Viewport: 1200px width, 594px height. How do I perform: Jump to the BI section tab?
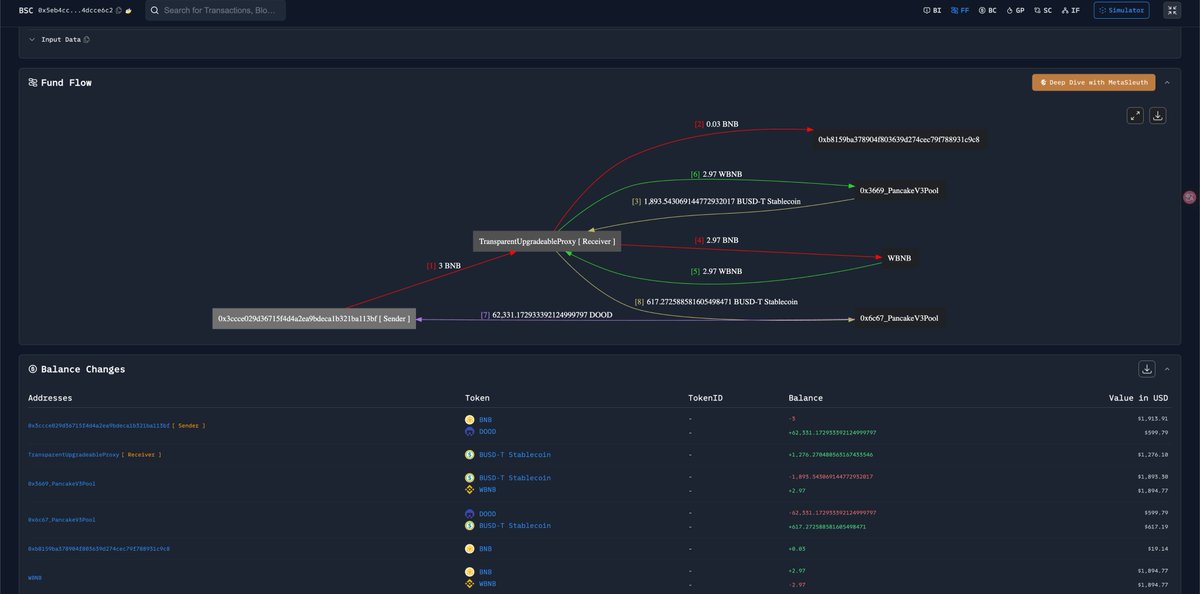click(x=931, y=10)
